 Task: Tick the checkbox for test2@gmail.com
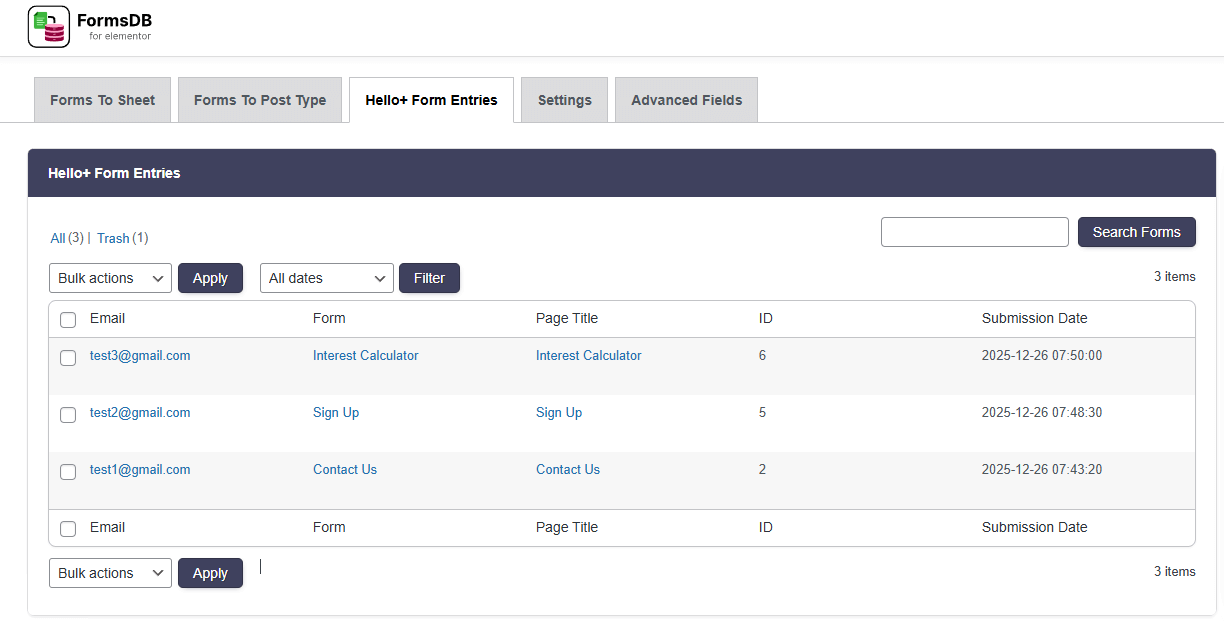[x=68, y=415]
